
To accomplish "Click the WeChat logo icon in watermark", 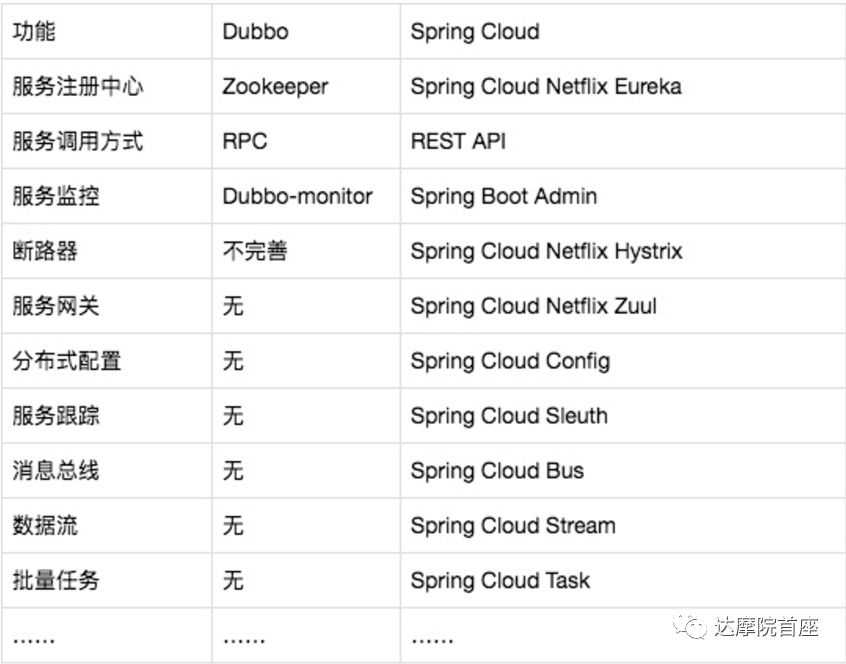I will click(689, 626).
